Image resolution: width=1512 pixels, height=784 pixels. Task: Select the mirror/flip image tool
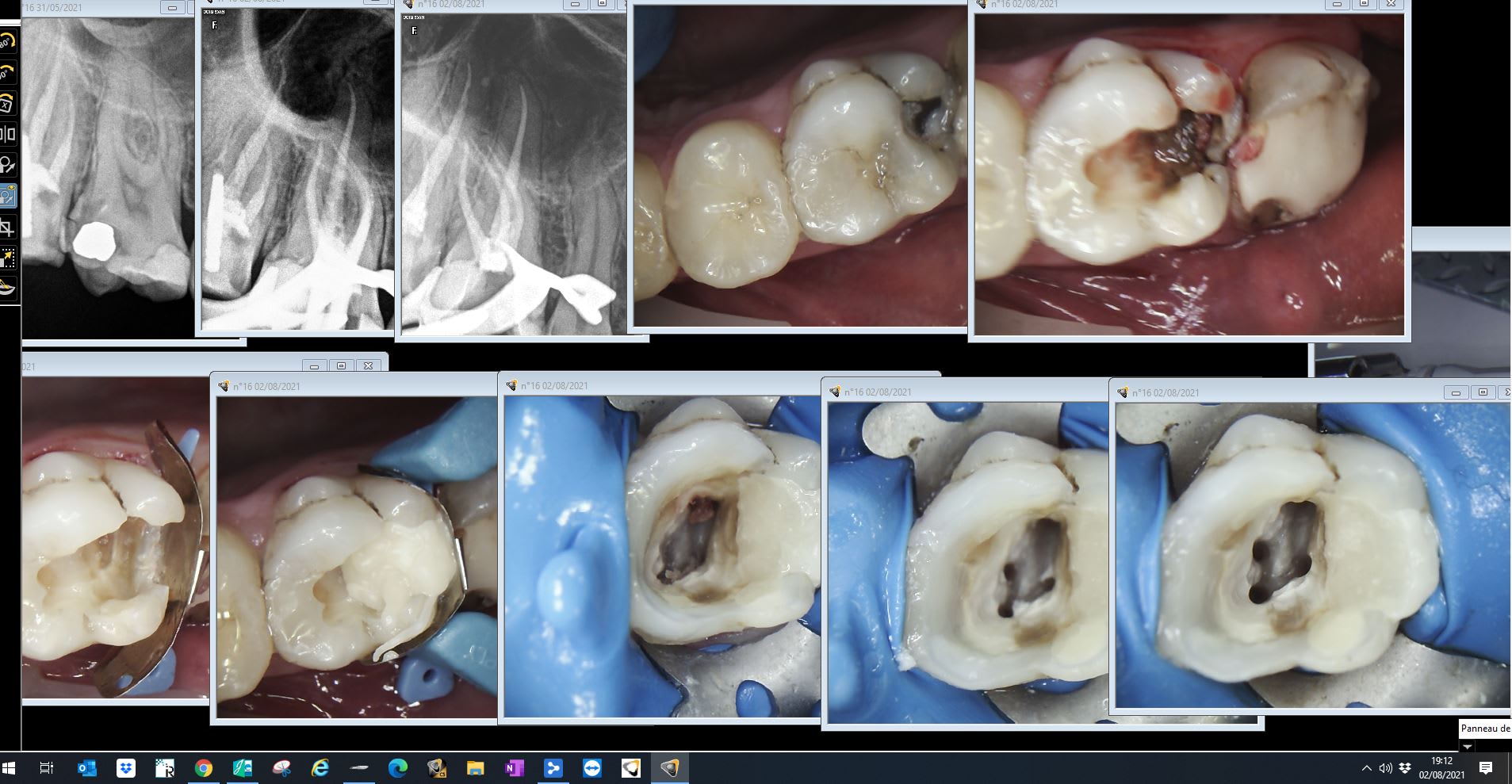tap(7, 134)
